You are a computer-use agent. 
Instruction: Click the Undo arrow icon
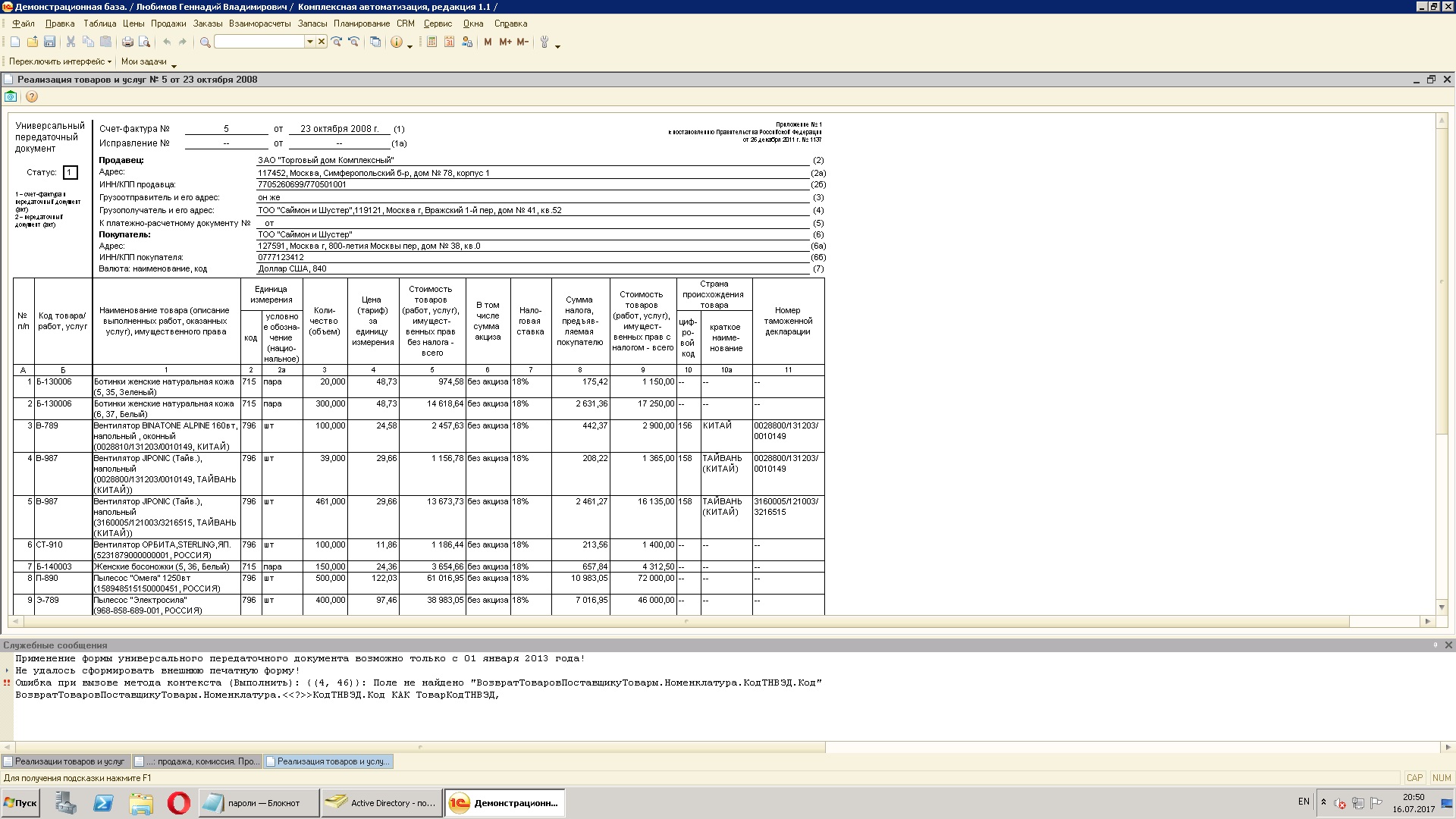point(167,42)
